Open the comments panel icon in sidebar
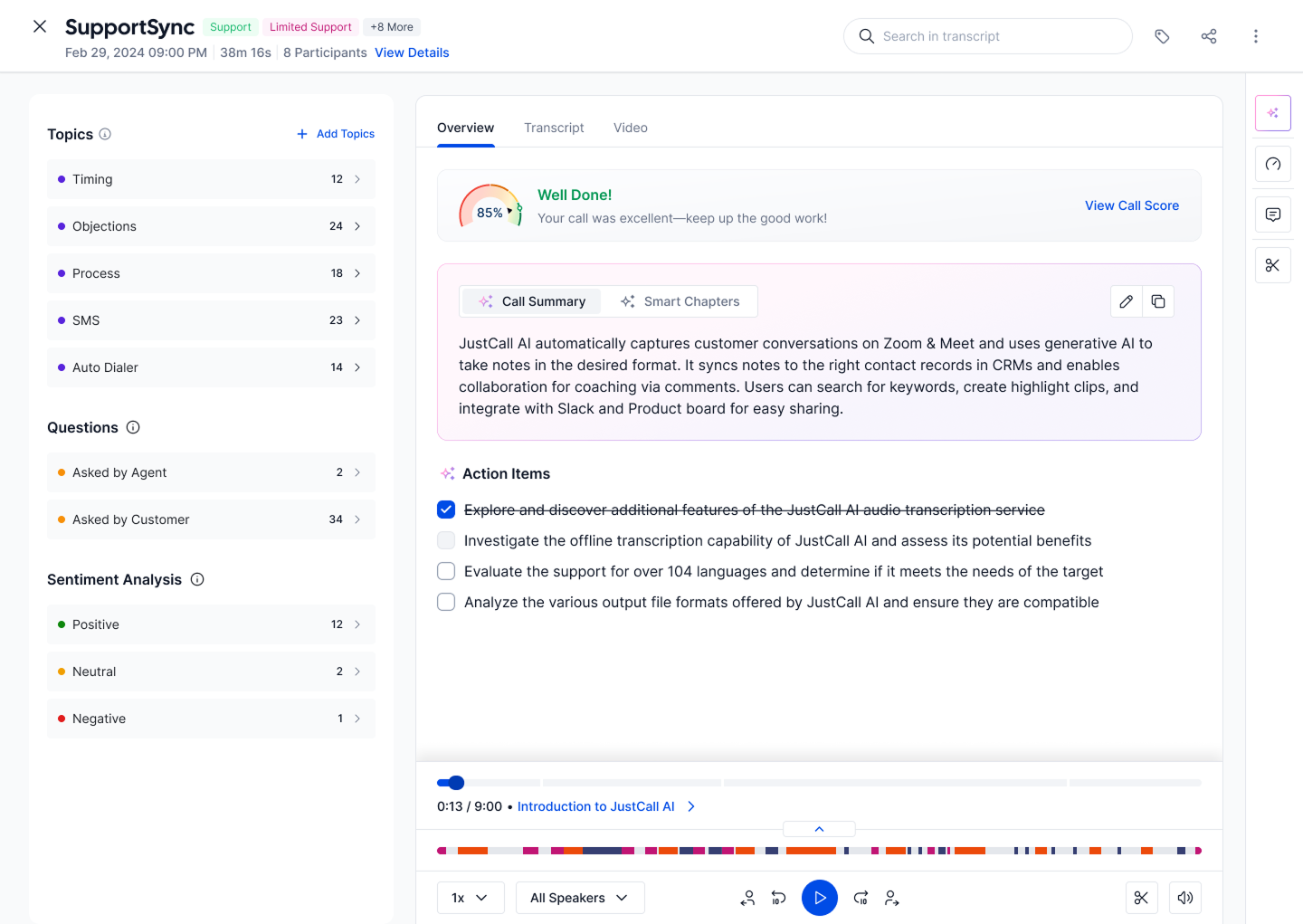 coord(1272,214)
